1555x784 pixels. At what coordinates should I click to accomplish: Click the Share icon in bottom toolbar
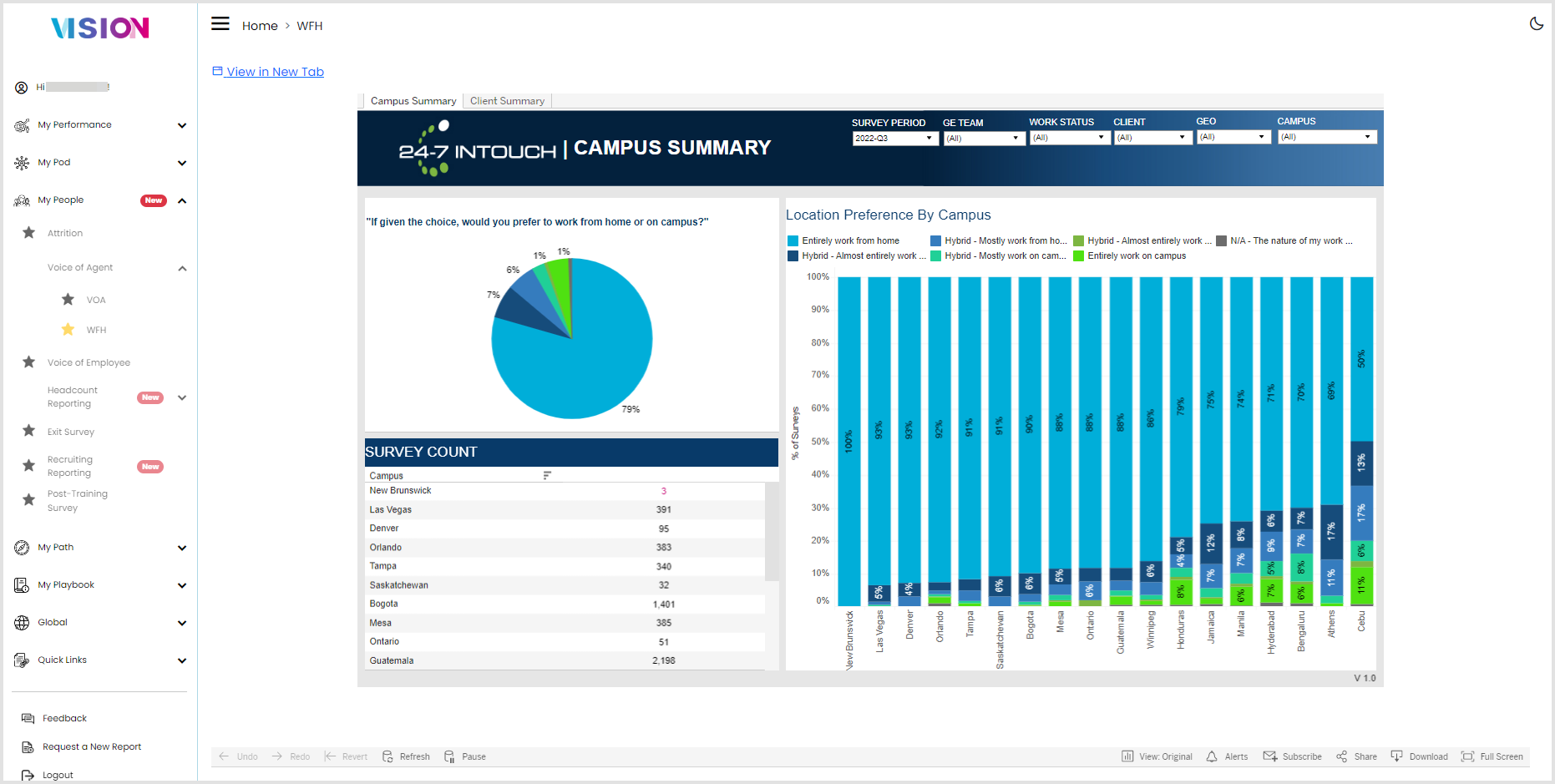coord(1341,756)
